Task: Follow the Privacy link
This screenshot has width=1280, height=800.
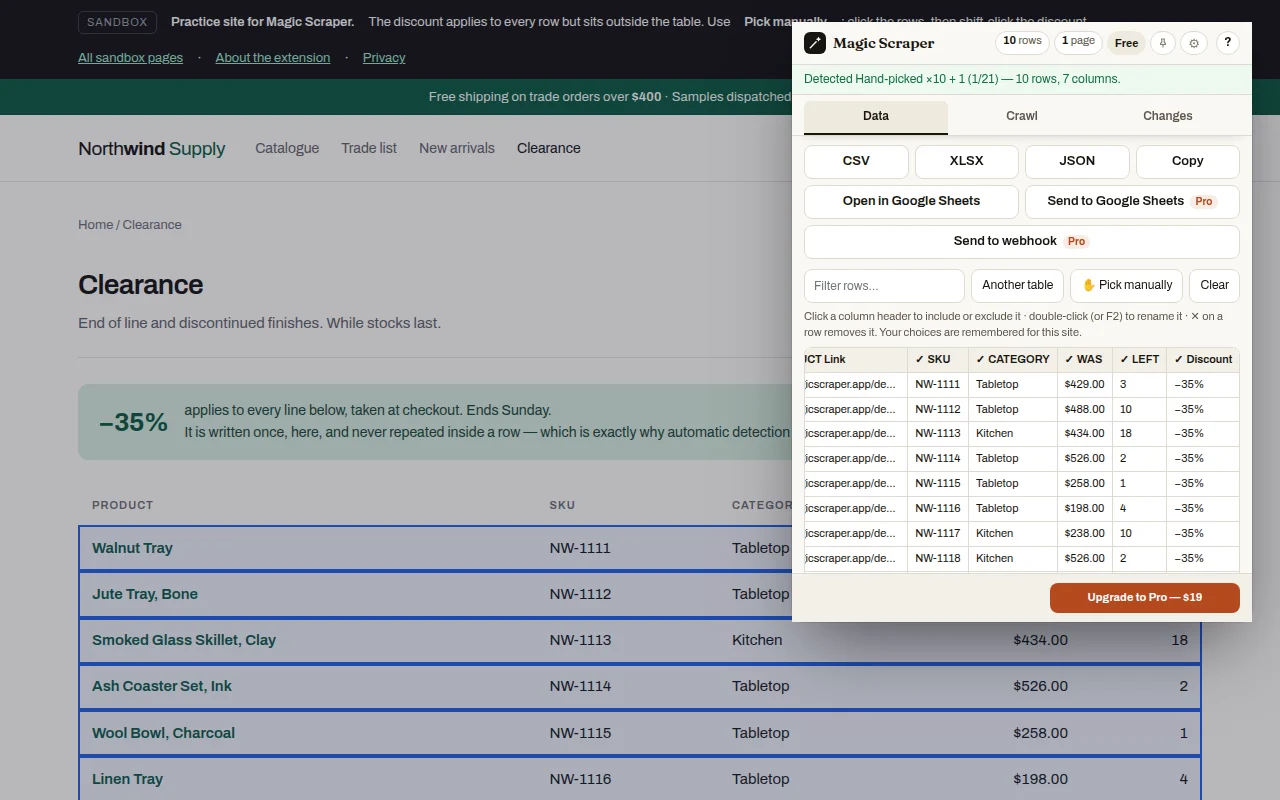Action: pos(384,58)
